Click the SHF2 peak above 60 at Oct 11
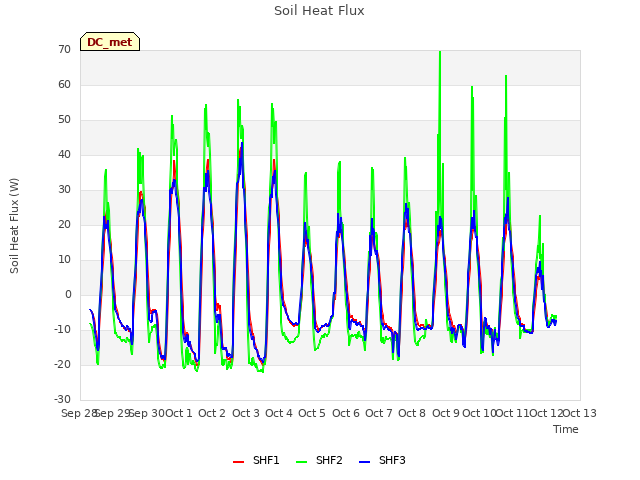Screen dimensions: 640x480 click(506, 77)
